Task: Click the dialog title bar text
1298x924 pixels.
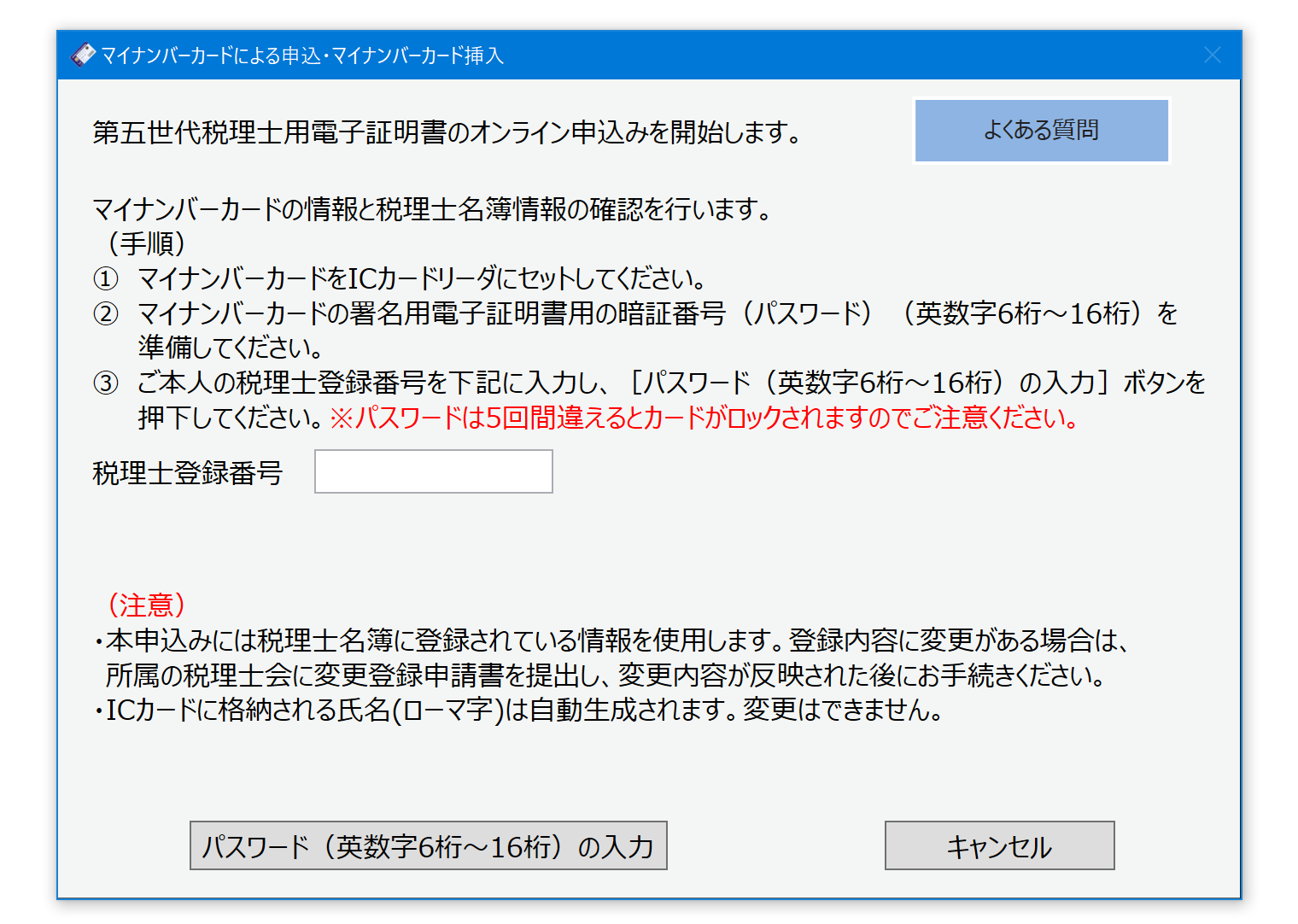Action: [x=302, y=56]
